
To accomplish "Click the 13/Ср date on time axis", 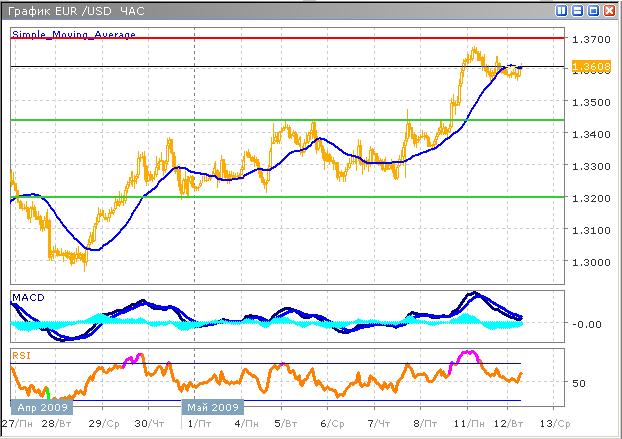I will click(x=558, y=424).
